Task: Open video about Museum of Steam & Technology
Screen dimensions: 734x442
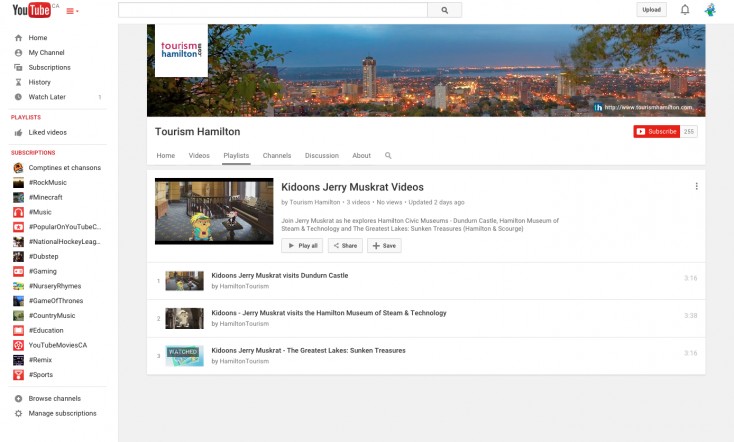Action: click(x=329, y=313)
